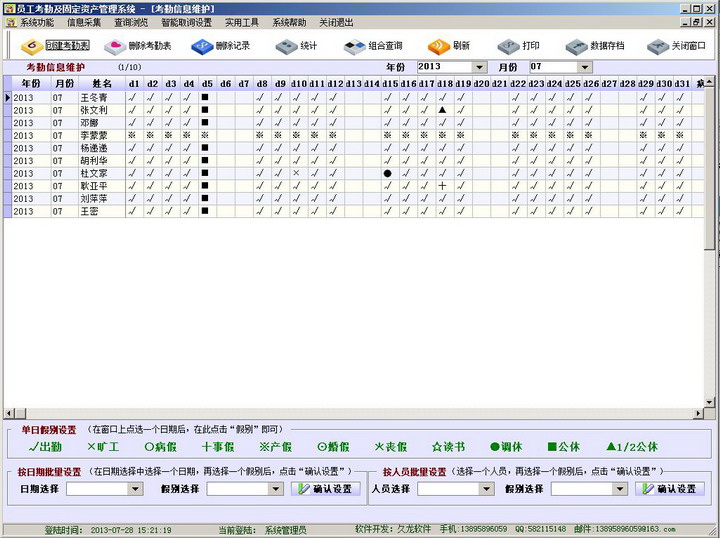
Task: Select the name cell 李蒙蒙
Action: point(102,135)
